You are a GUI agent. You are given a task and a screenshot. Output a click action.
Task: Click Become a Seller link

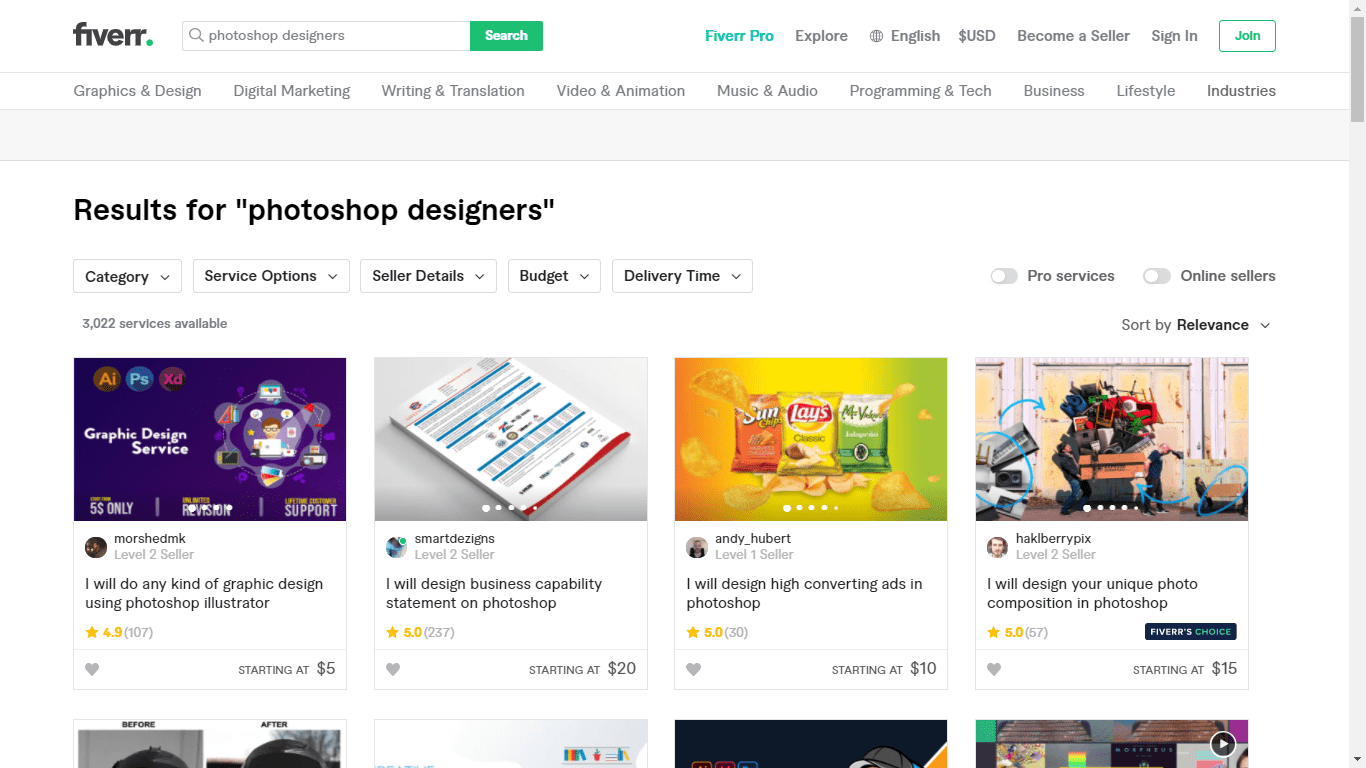tap(1073, 36)
